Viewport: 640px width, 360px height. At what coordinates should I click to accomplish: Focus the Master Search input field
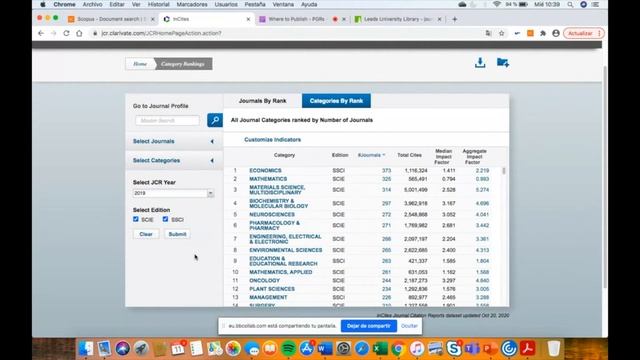[167, 120]
